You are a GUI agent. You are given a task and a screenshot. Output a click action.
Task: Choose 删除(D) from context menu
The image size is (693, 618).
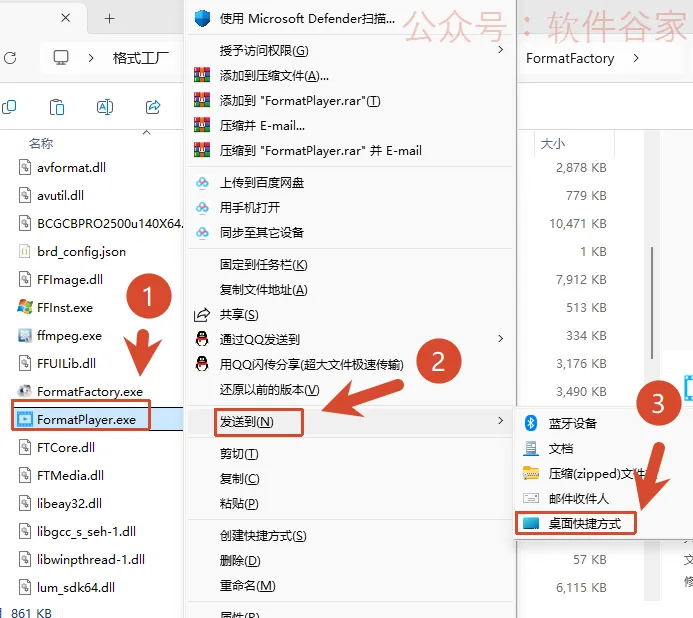[x=350, y=561]
